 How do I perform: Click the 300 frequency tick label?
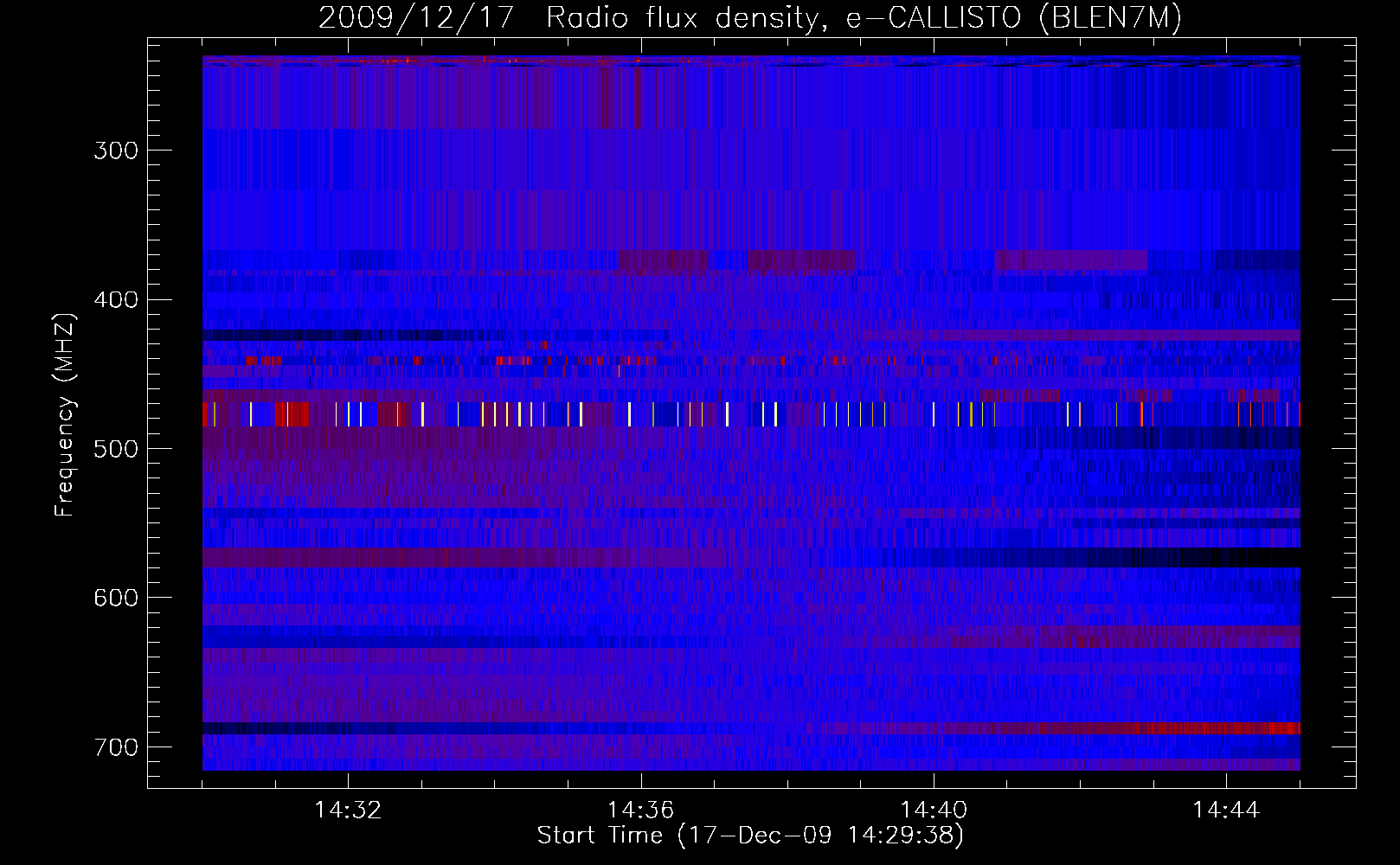coord(116,151)
